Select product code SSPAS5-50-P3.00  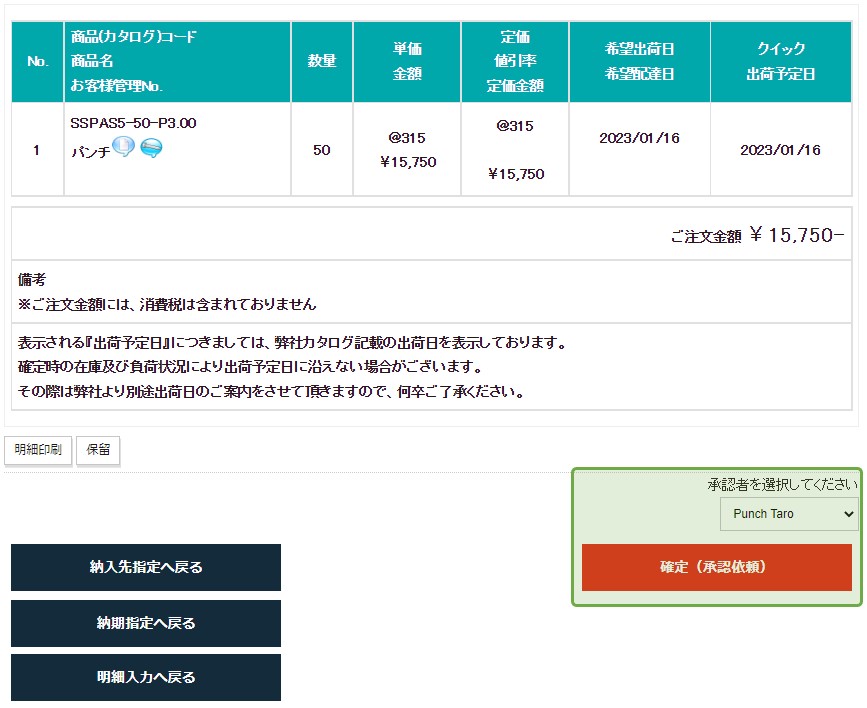click(x=133, y=123)
